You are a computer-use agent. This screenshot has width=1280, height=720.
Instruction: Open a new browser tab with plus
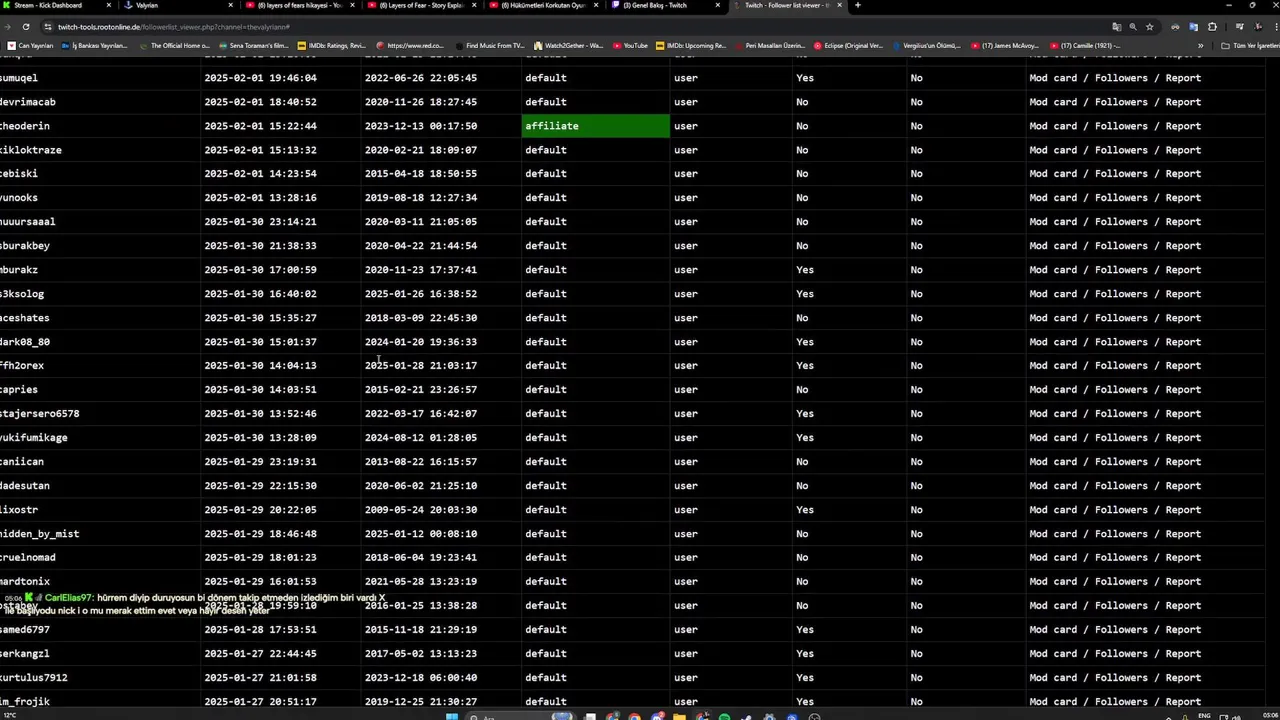tap(858, 5)
